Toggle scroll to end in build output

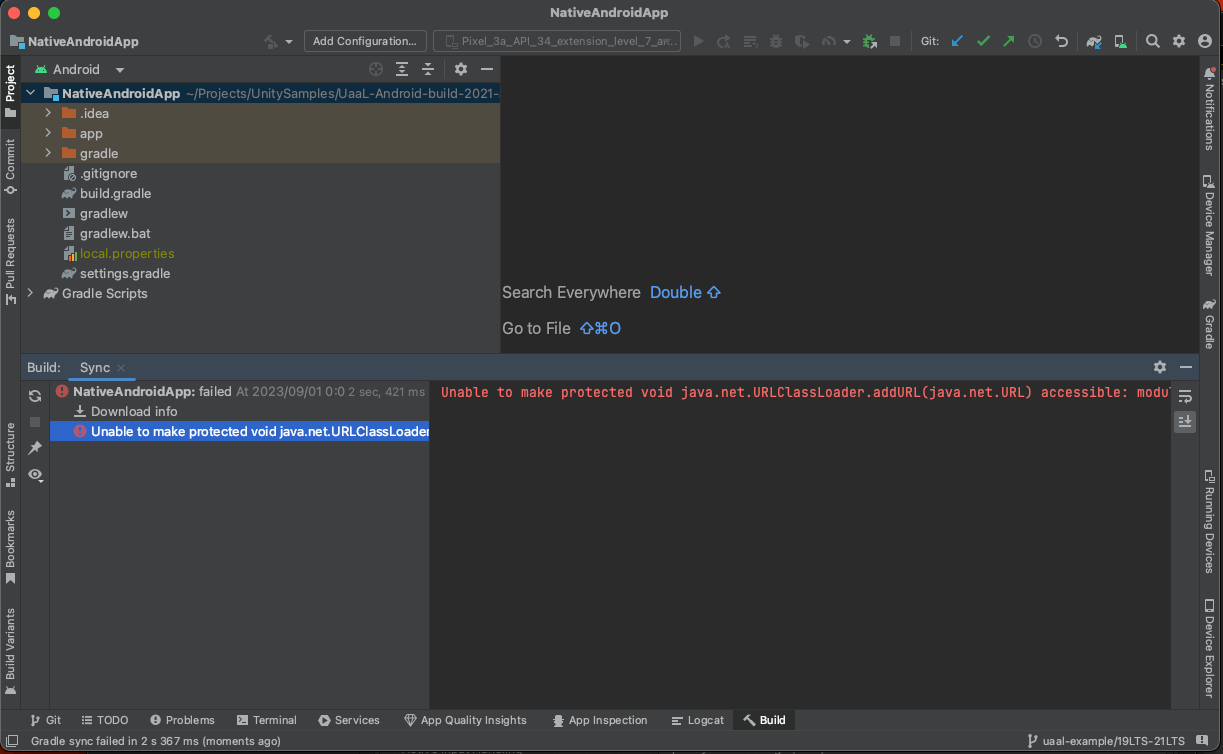(1185, 422)
